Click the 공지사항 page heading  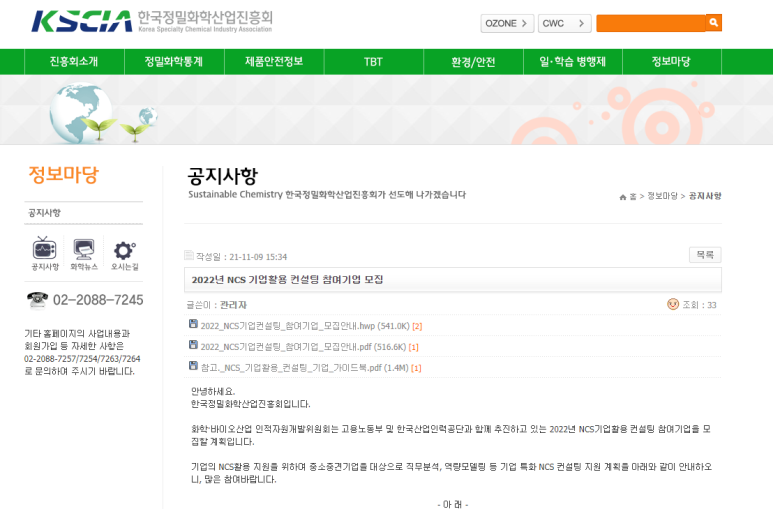(223, 176)
